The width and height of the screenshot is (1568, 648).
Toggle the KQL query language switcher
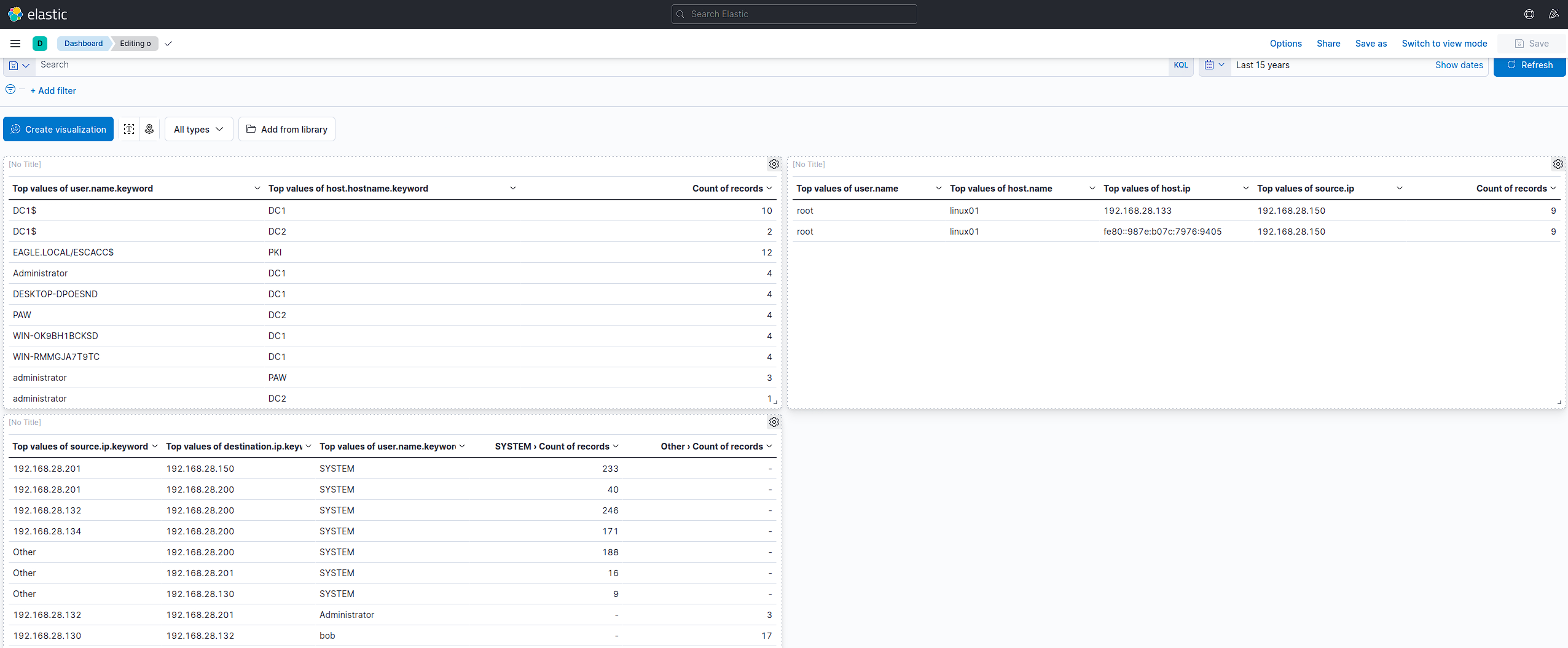[1180, 65]
